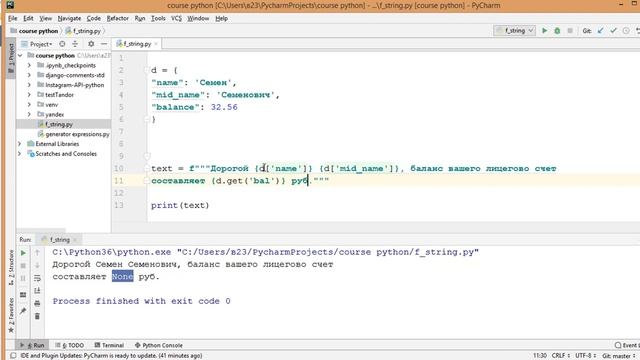Open the Project view dropdown
Image resolution: width=640 pixels, height=360 pixels.
pos(41,44)
